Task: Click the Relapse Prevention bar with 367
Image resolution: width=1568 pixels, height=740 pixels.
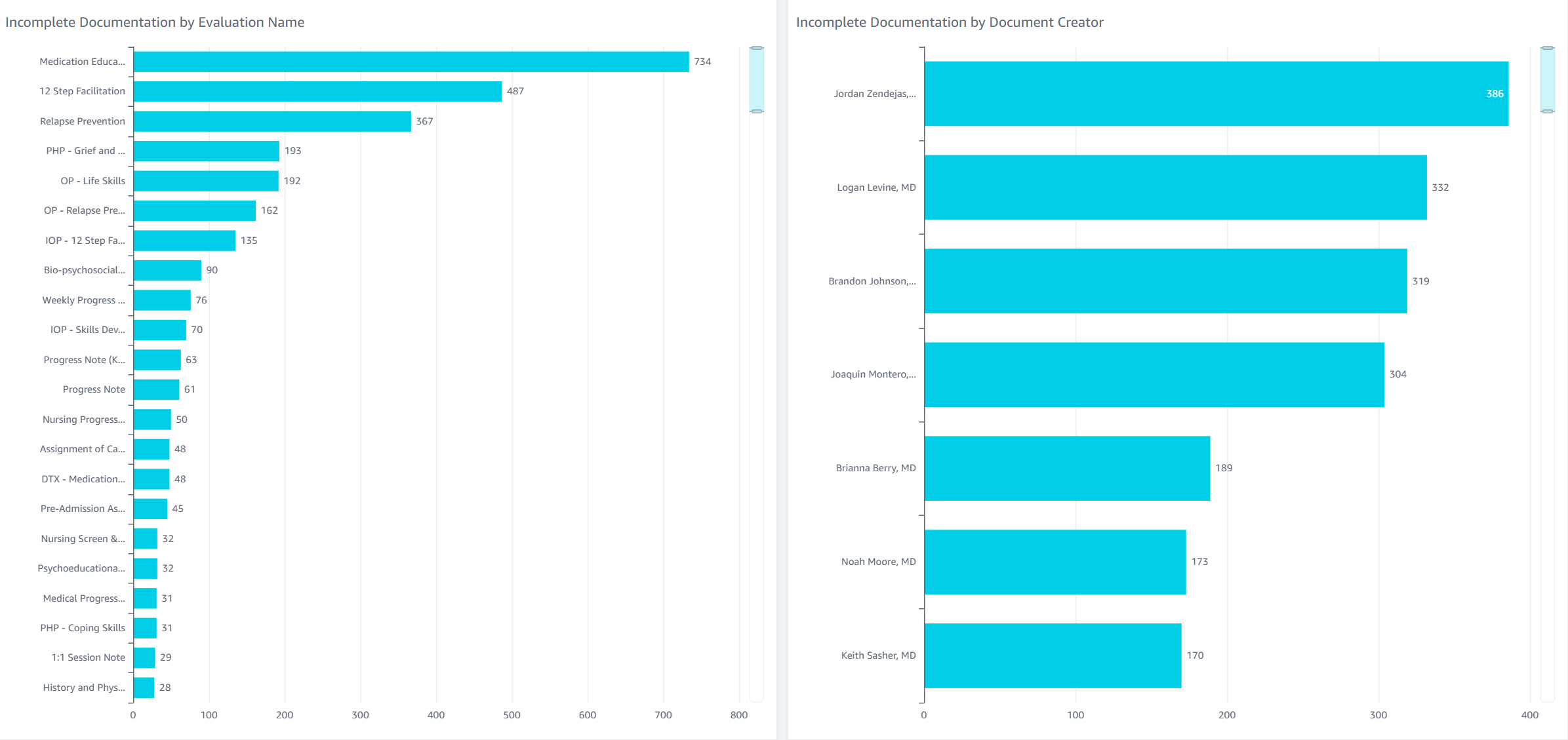Action: click(x=272, y=121)
